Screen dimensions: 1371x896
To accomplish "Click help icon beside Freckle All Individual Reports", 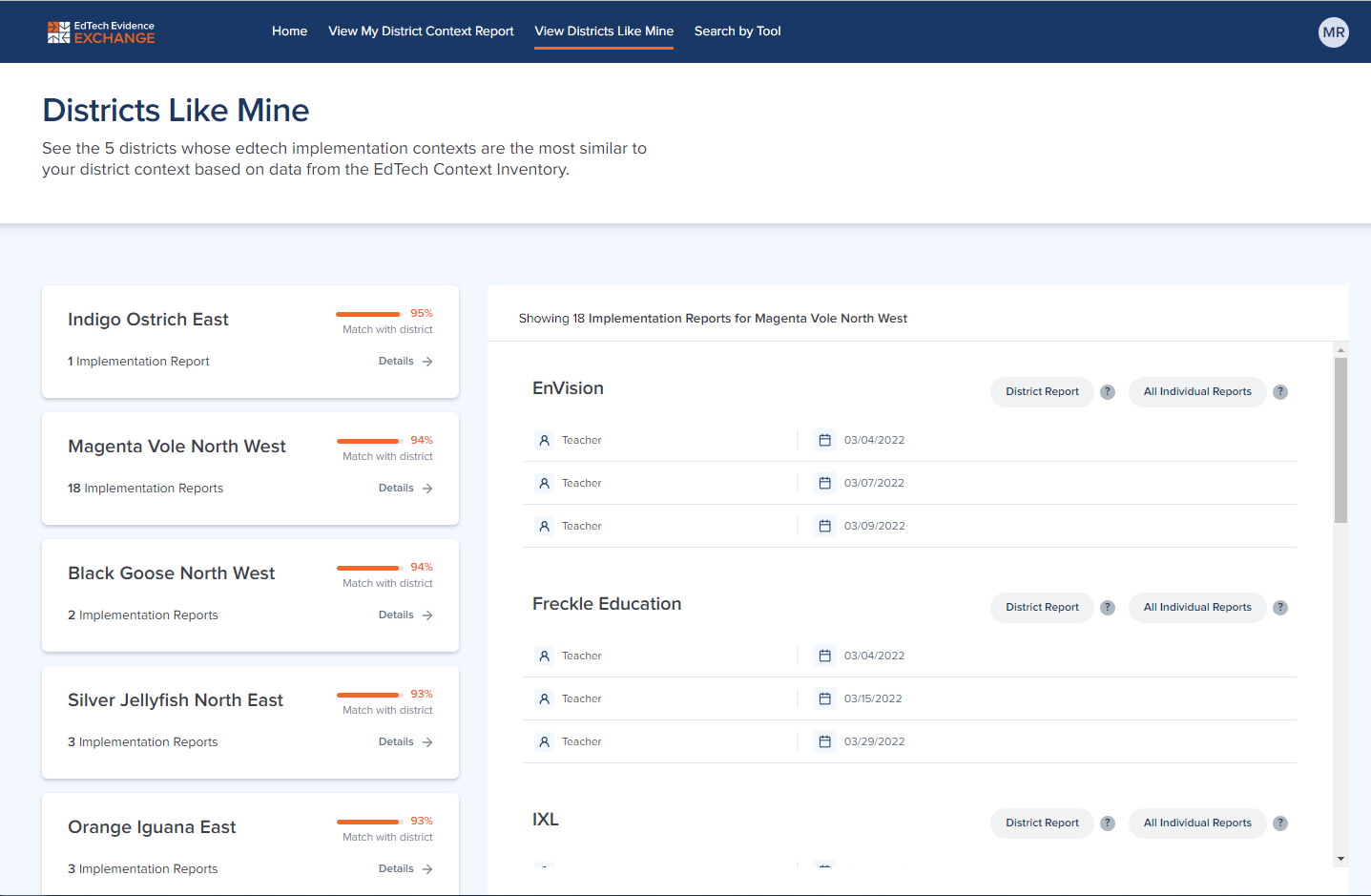I will click(1280, 608).
